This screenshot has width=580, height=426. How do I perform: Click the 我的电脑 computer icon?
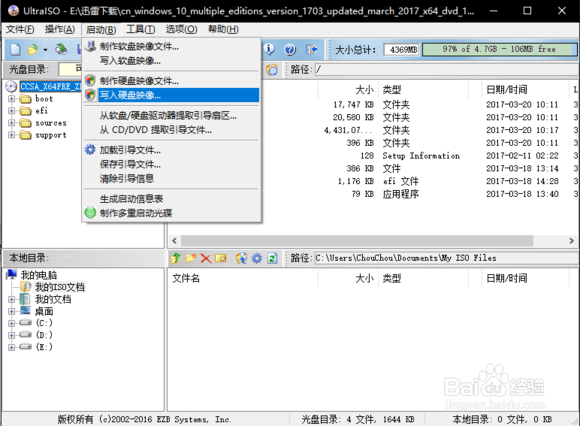[x=12, y=274]
